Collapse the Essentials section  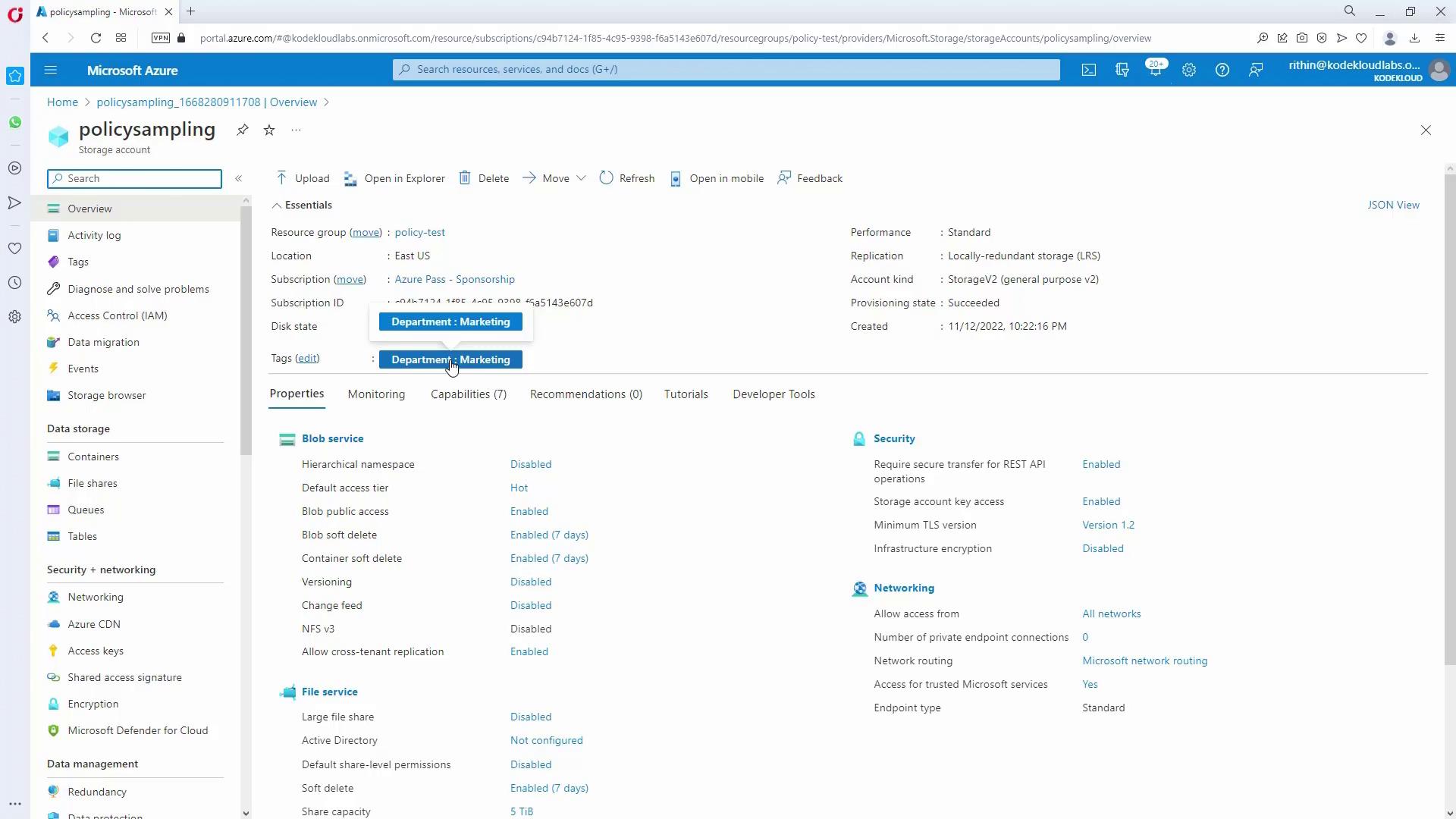pyautogui.click(x=277, y=206)
